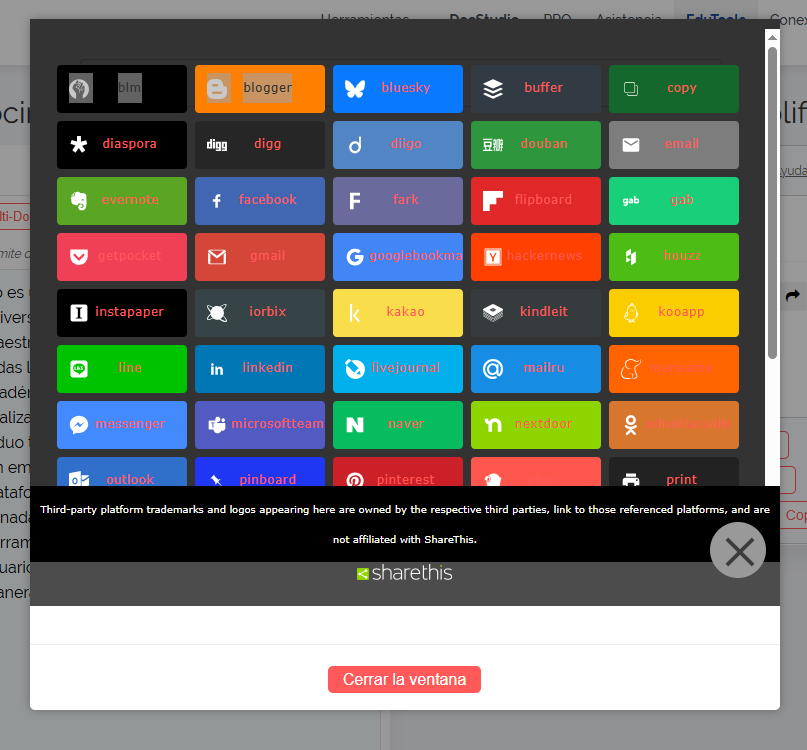Viewport: 807px width, 750px height.
Task: Share on houzz
Action: (674, 257)
